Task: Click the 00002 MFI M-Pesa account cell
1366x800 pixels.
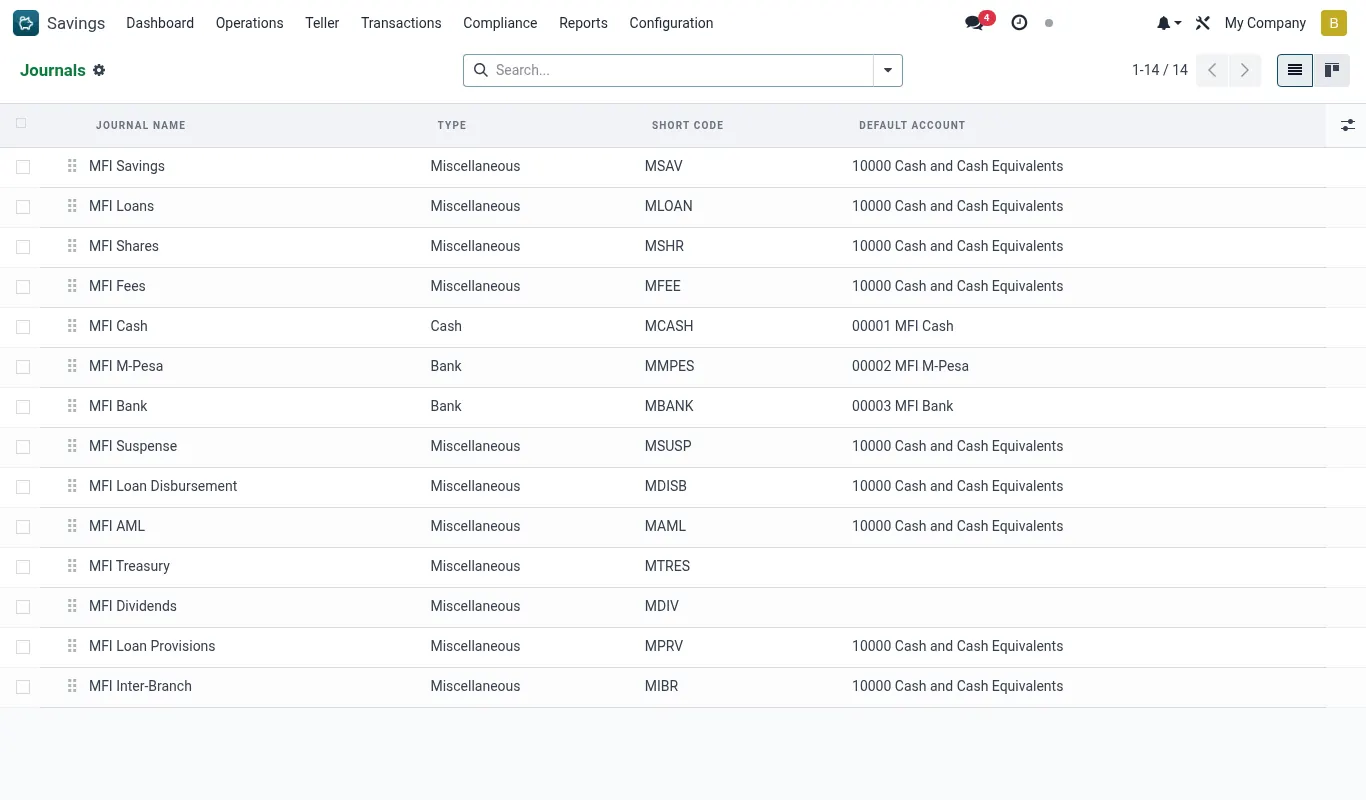Action: point(910,366)
